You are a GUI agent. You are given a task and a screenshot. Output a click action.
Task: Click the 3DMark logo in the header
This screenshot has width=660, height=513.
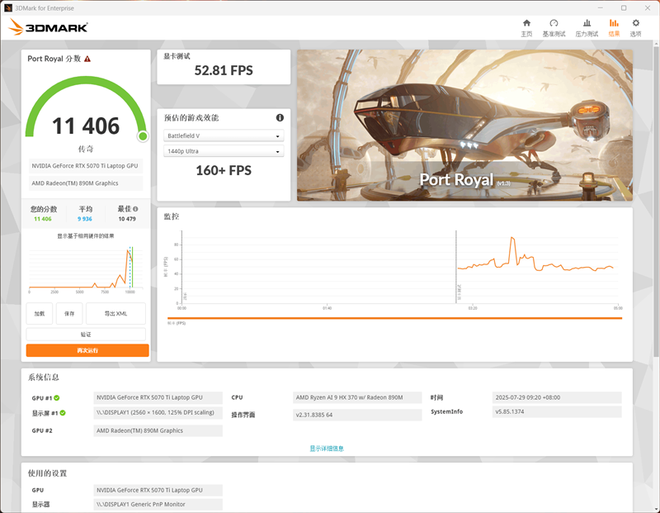49,28
